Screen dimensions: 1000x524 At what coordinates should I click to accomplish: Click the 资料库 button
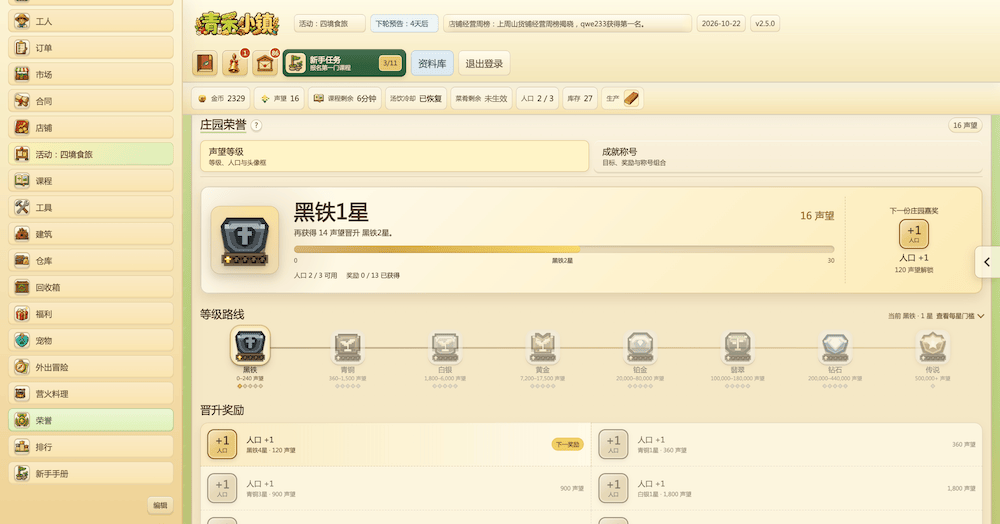point(432,63)
